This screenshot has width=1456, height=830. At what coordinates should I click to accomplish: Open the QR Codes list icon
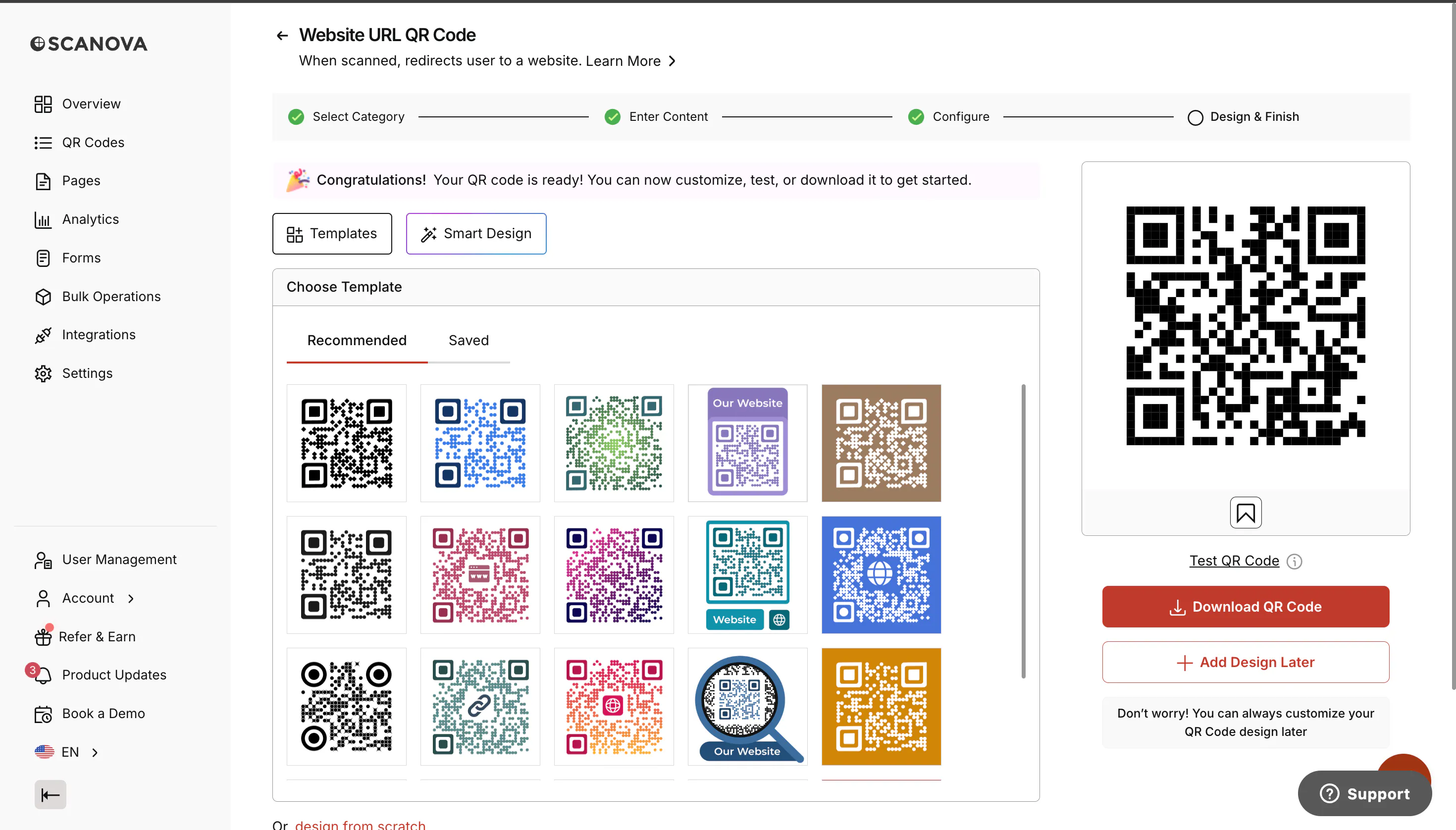pyautogui.click(x=43, y=143)
